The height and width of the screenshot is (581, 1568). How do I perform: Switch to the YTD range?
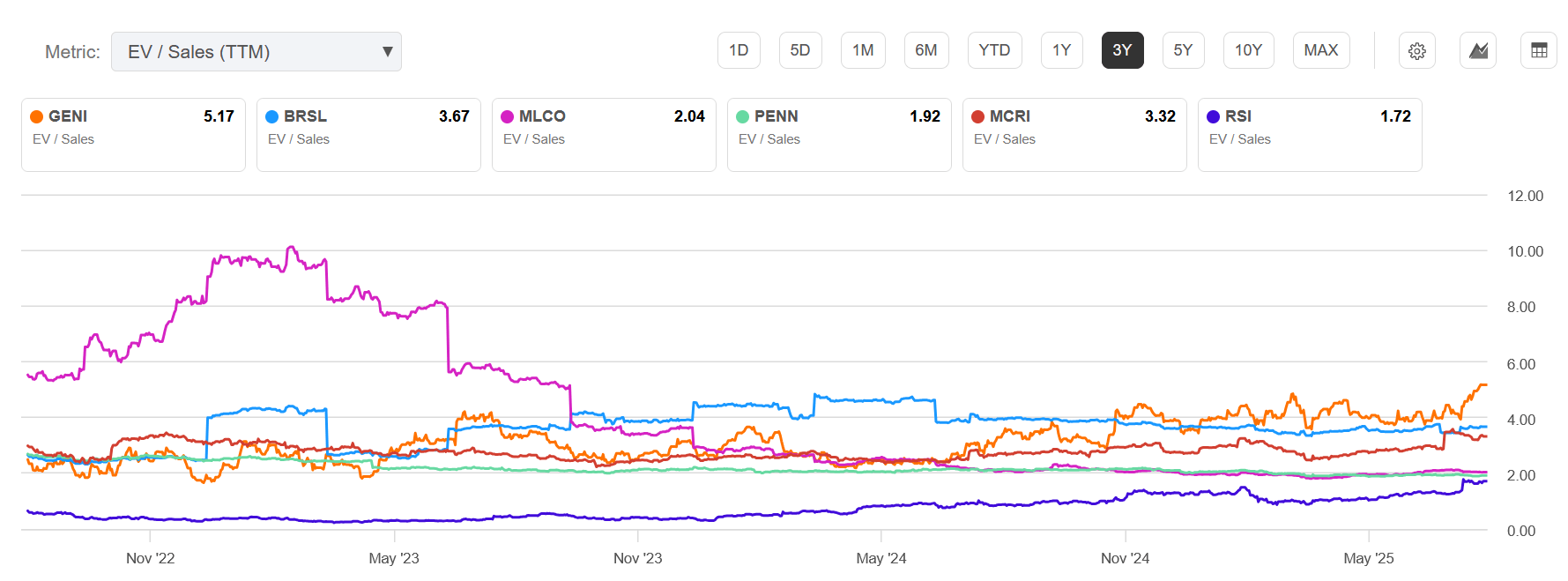coord(994,50)
